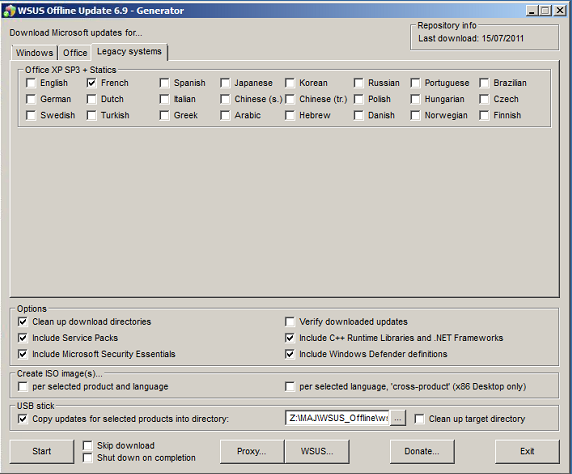Enable Hebrew language checkbox
Screen dimensions: 572x474
(290, 115)
